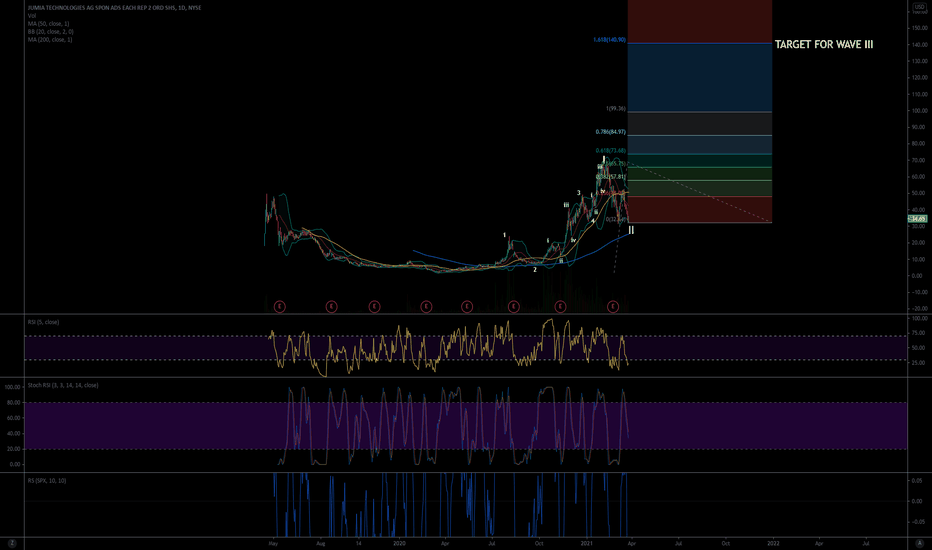Click the Stoch RSI (3, 3, 14, 14, close) label
The image size is (932, 550).
63,385
